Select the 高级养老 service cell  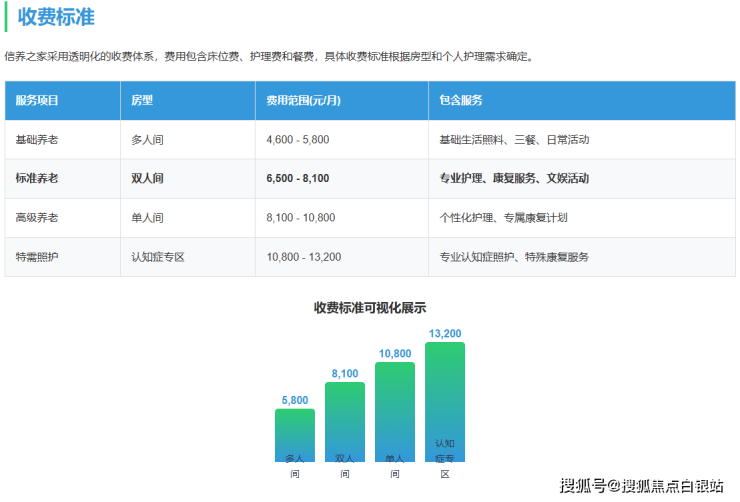(37, 217)
